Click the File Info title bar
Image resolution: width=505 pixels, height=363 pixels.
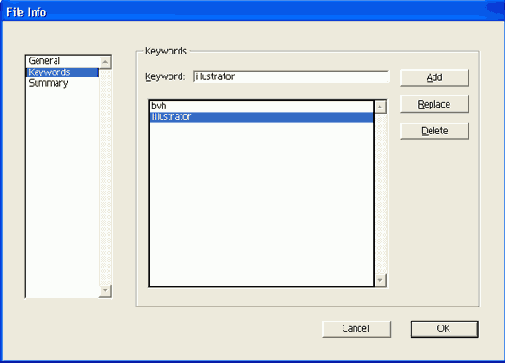coord(252,12)
